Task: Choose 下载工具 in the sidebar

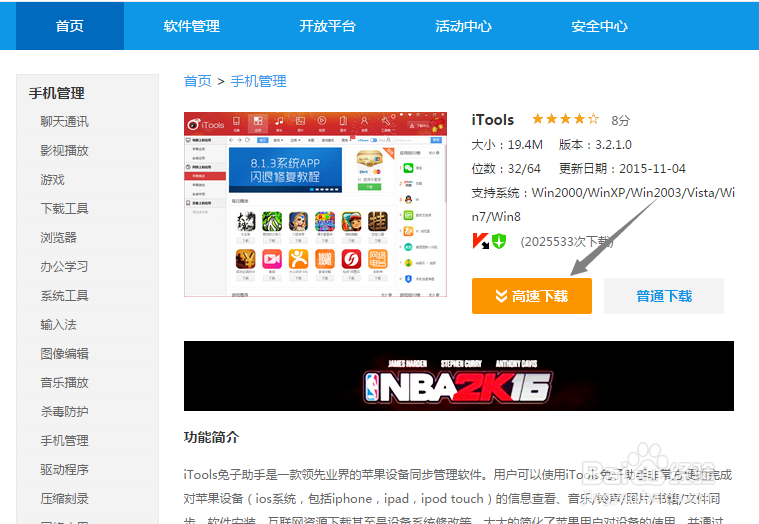Action: point(64,209)
